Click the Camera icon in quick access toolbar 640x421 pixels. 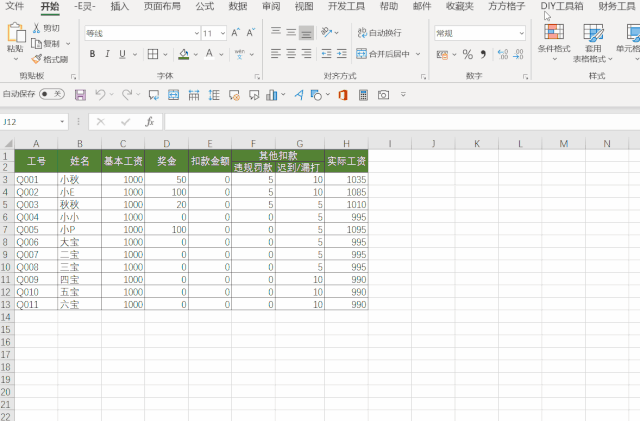383,94
